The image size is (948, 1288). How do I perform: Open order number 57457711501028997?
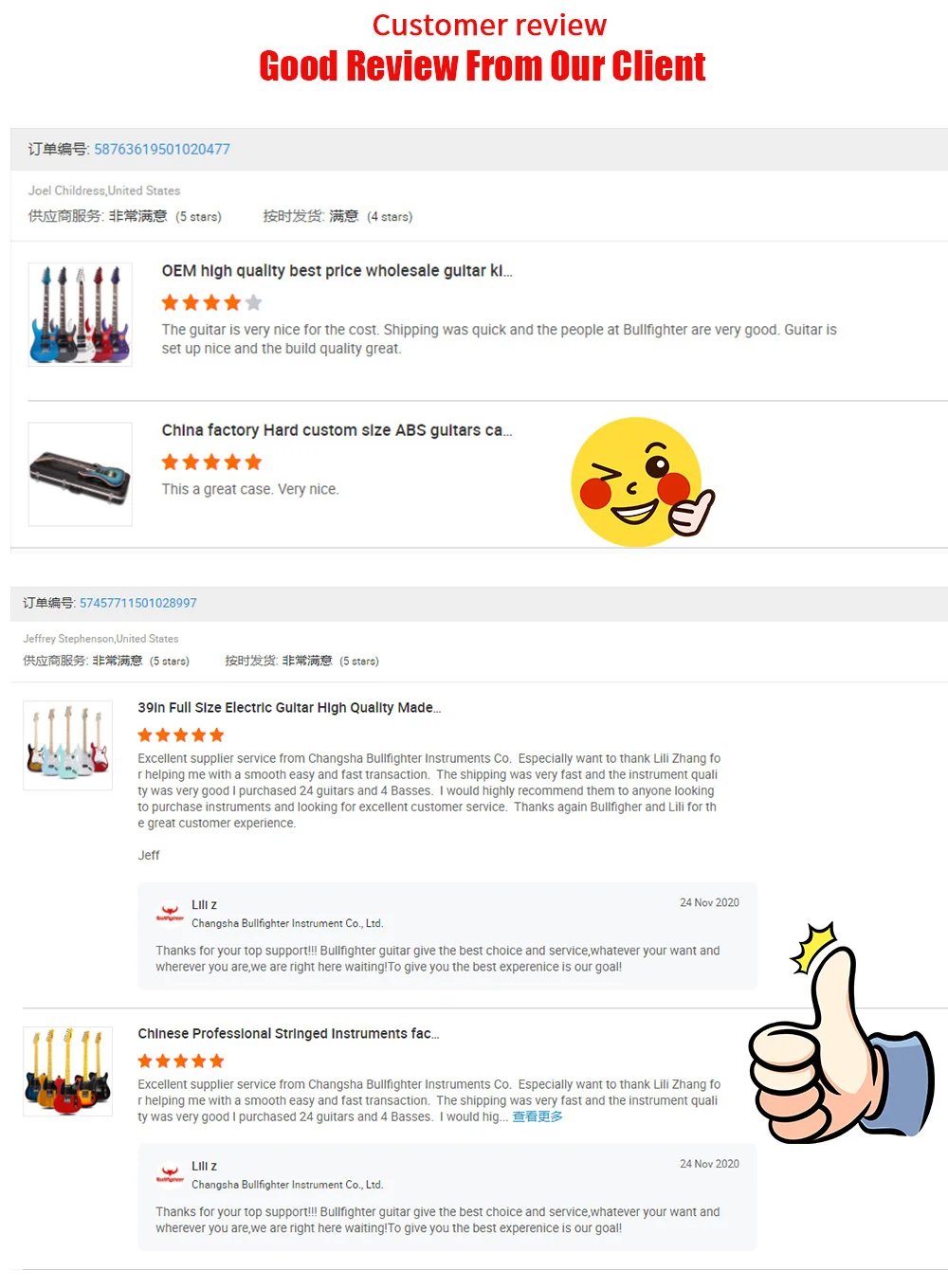[x=138, y=603]
